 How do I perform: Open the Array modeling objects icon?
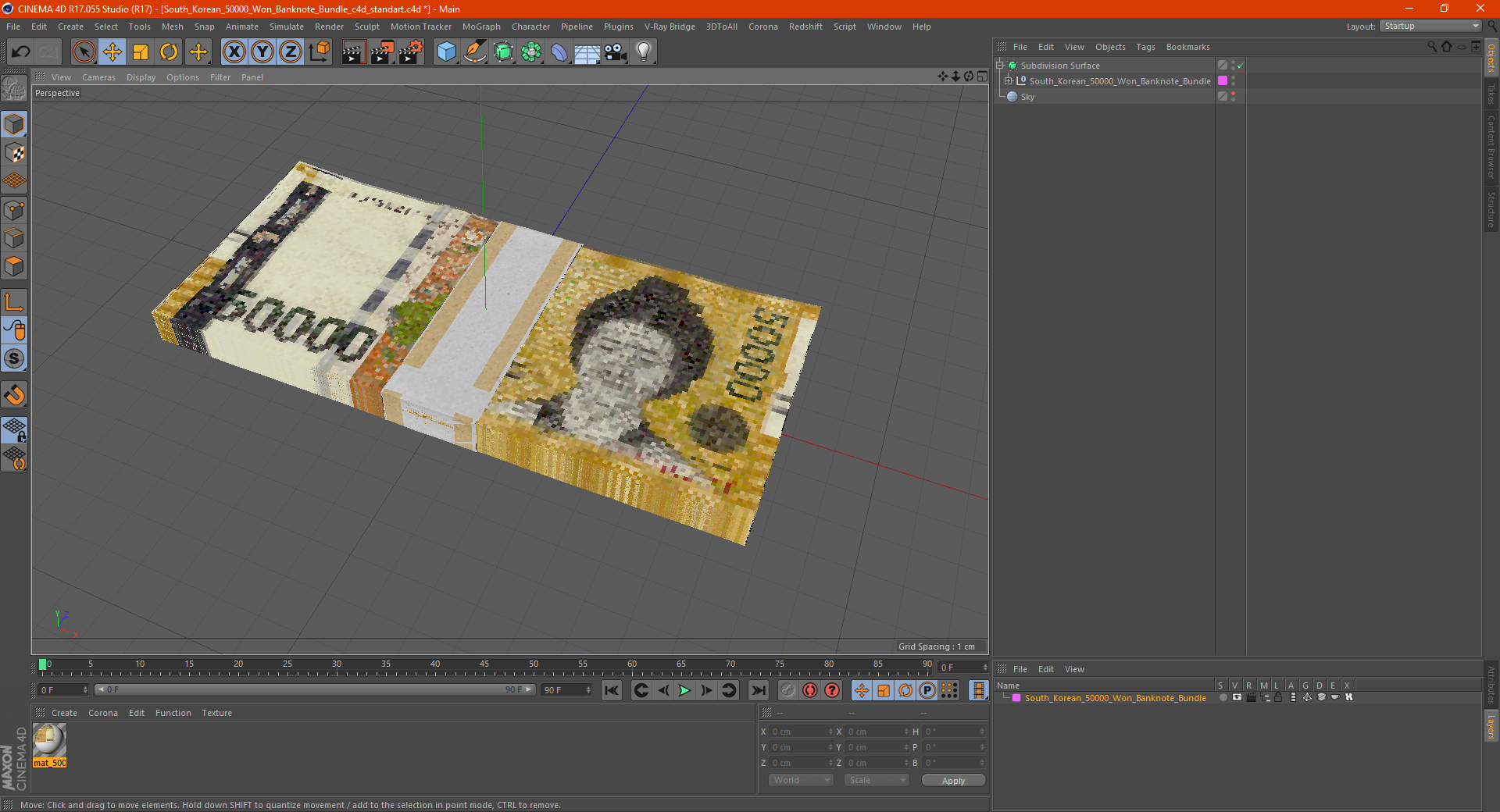(531, 52)
